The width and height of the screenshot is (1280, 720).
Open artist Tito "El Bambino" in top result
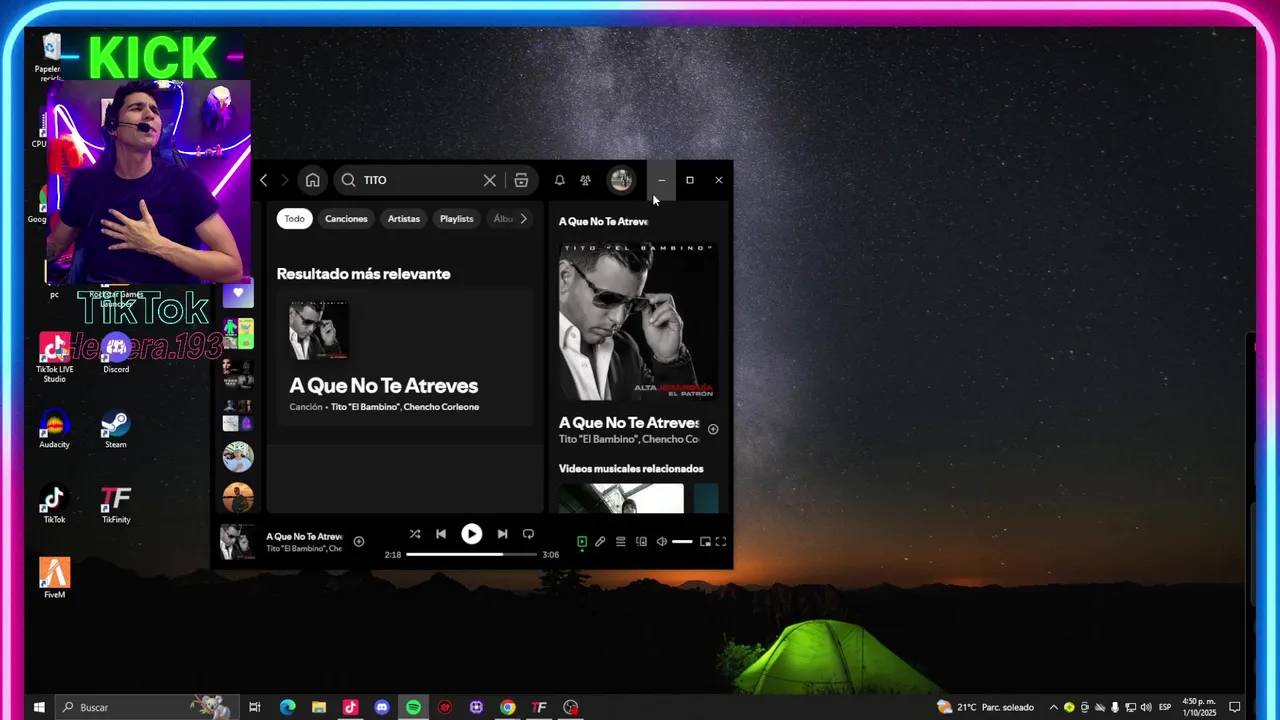(x=365, y=407)
